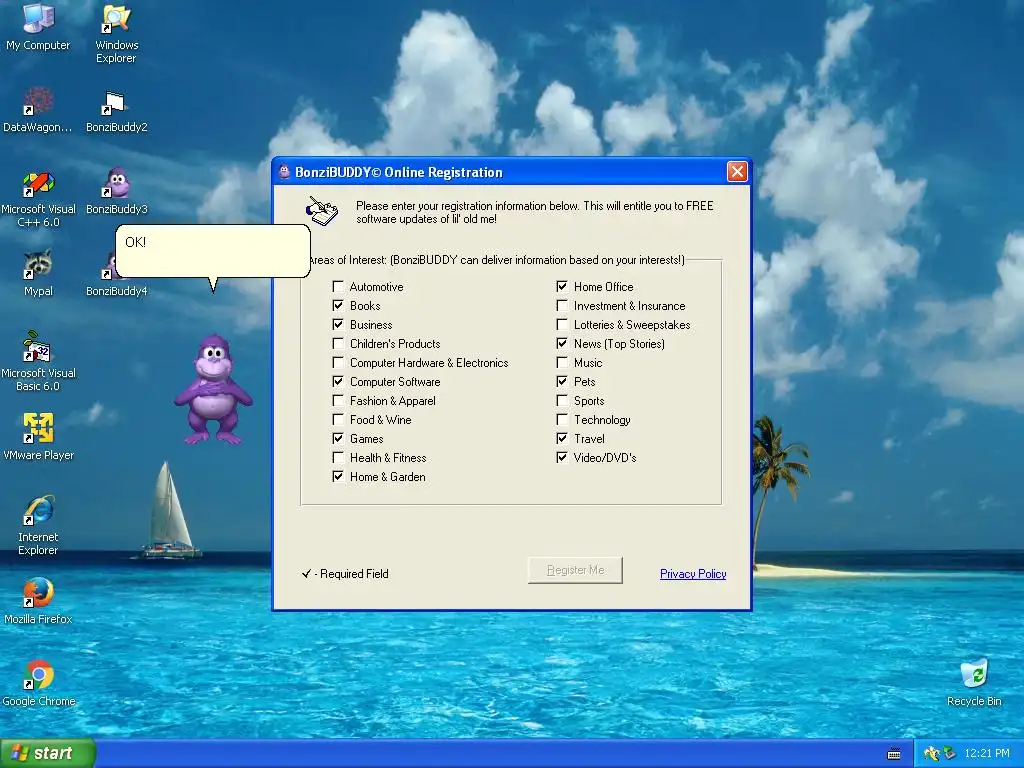Click the second system tray icon
This screenshot has width=1024, height=768.
coord(949,754)
